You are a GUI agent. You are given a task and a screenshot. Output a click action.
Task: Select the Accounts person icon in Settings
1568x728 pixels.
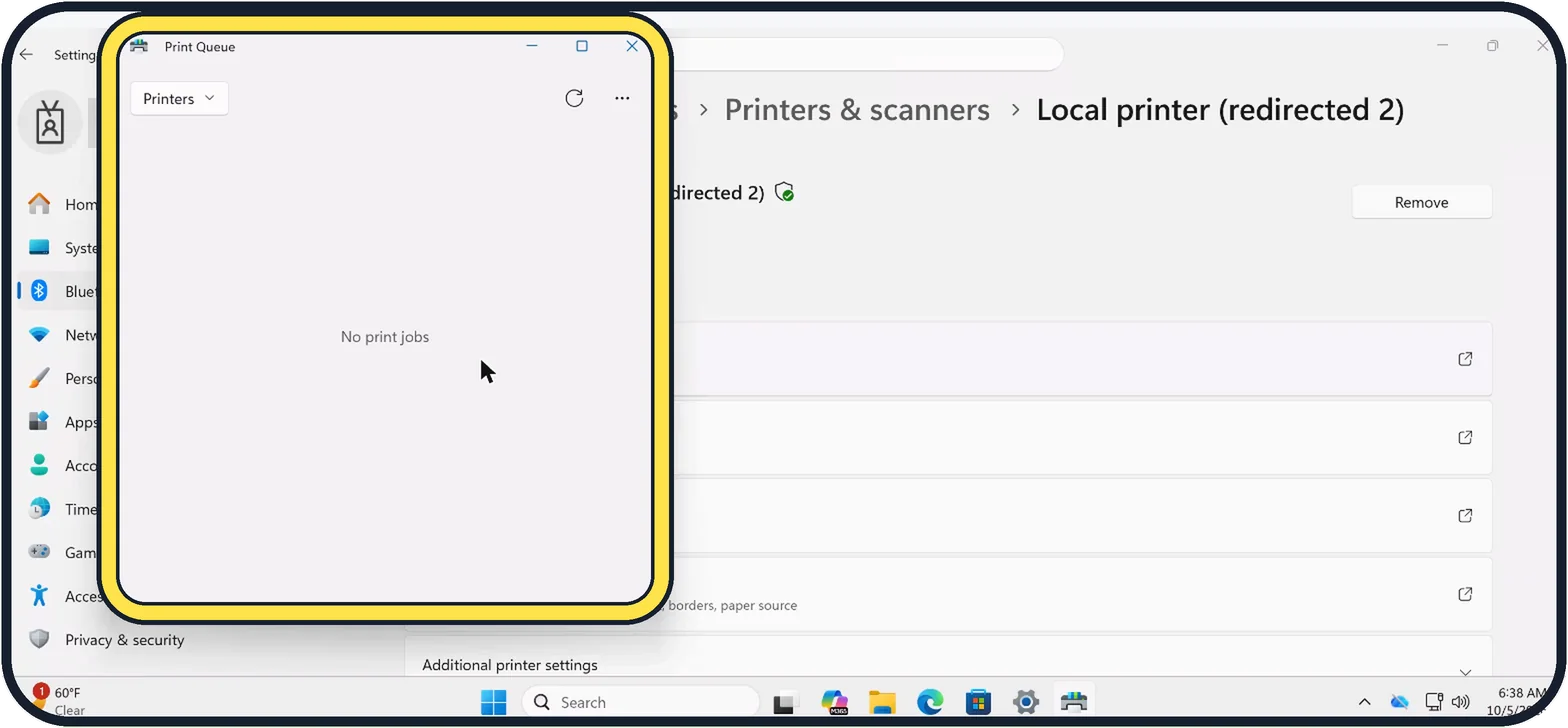click(x=39, y=465)
